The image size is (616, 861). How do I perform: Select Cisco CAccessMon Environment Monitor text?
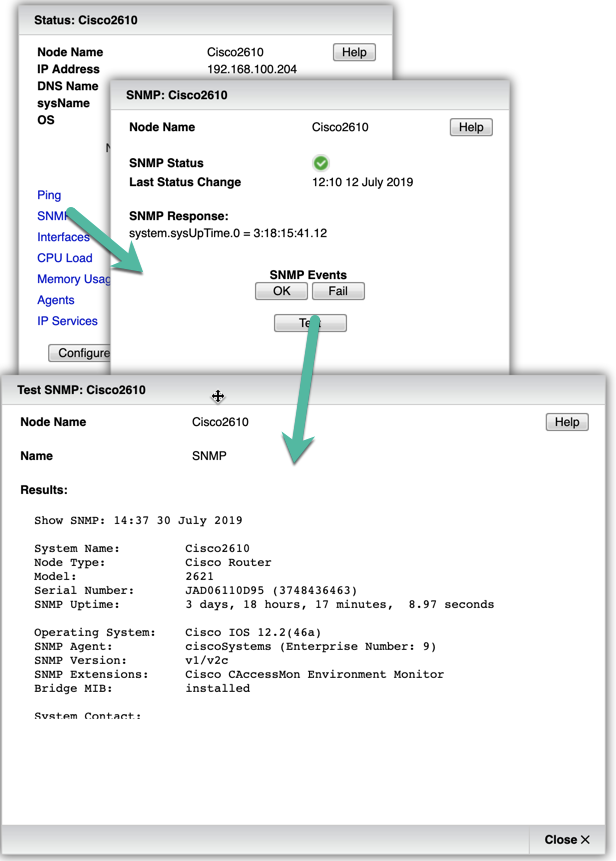(314, 674)
